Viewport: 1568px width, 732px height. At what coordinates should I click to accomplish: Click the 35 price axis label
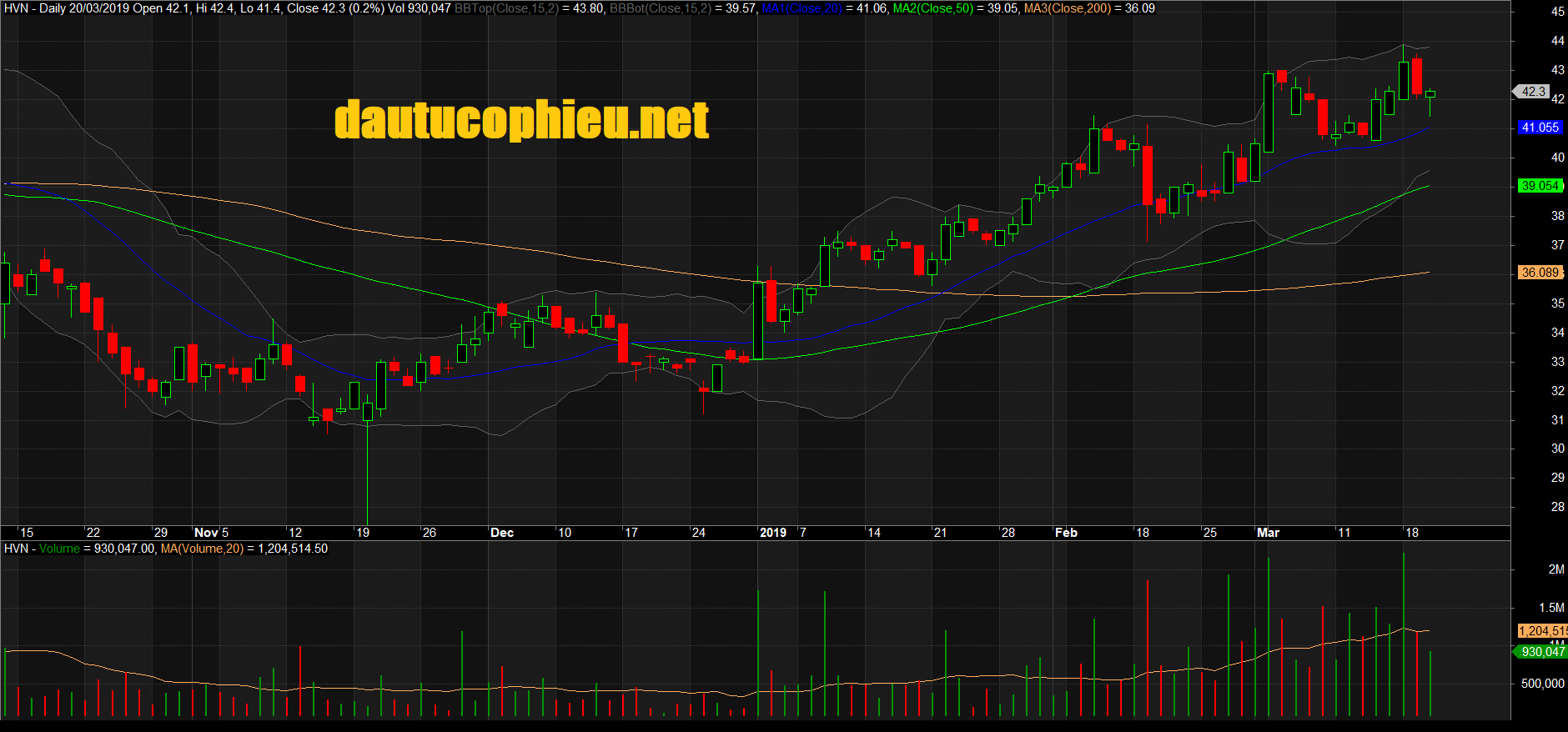tap(1557, 303)
